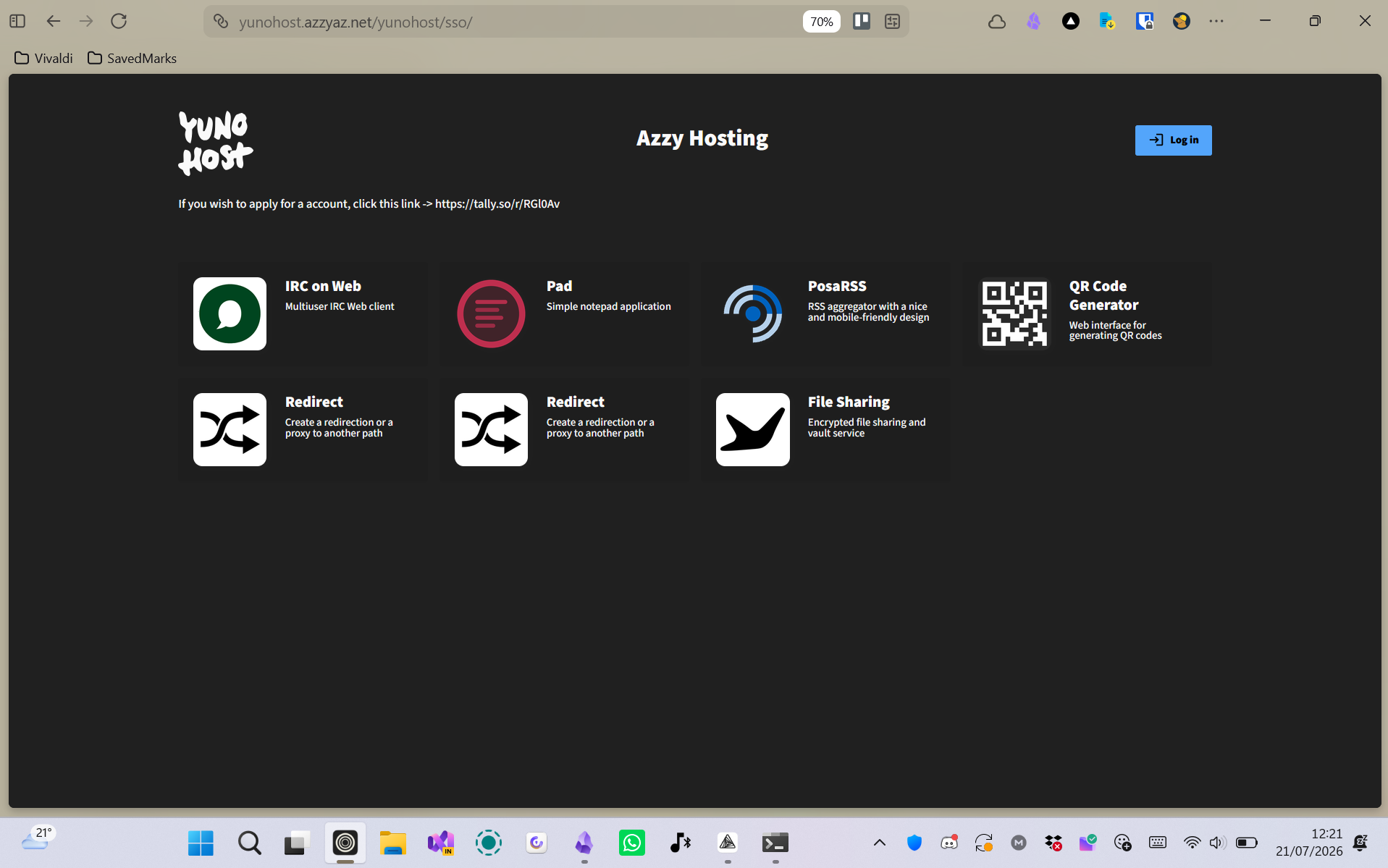
Task: Click the File Sharing bird icon
Action: pyautogui.click(x=753, y=429)
